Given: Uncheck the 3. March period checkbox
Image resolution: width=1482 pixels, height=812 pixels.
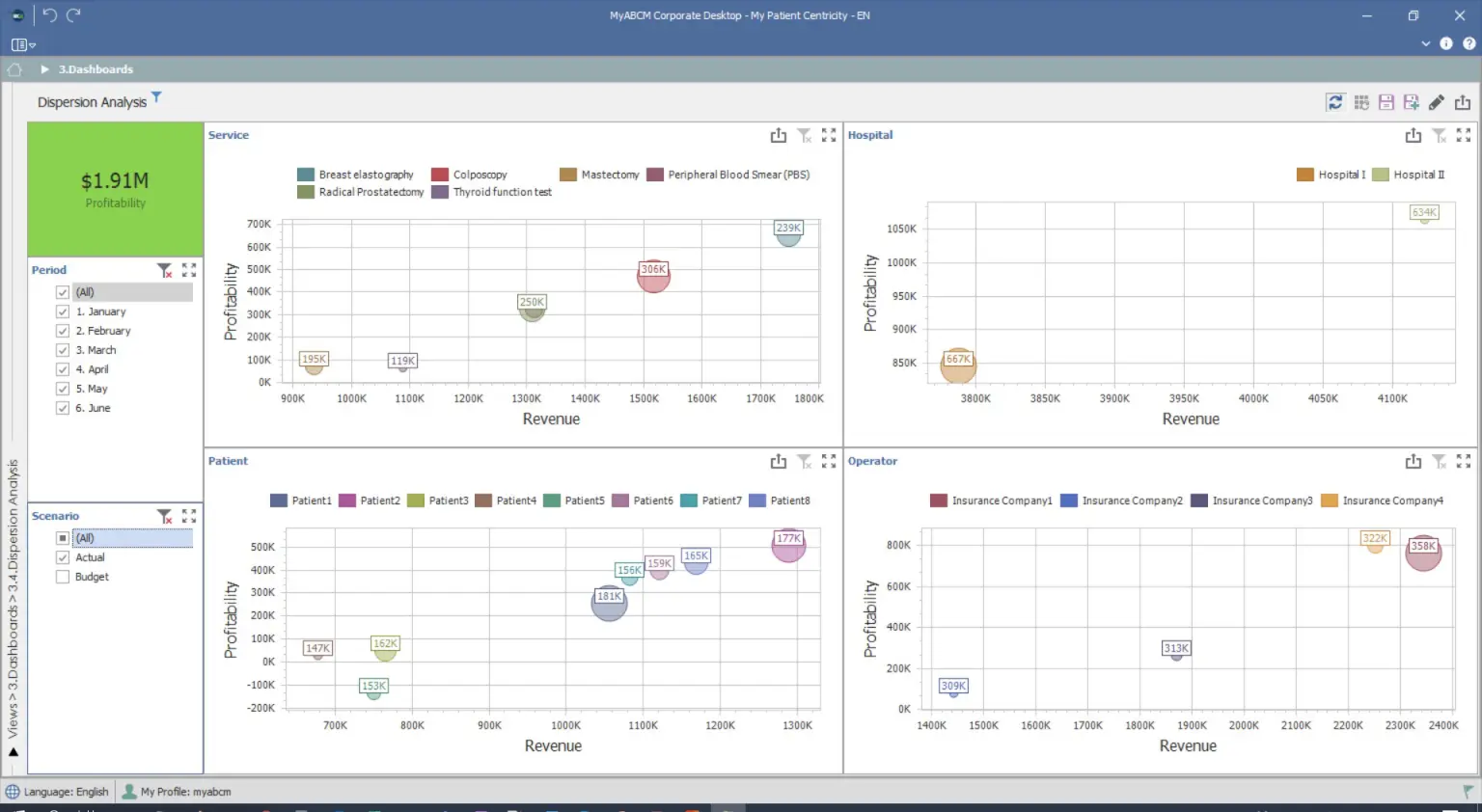Looking at the screenshot, I should click(63, 350).
